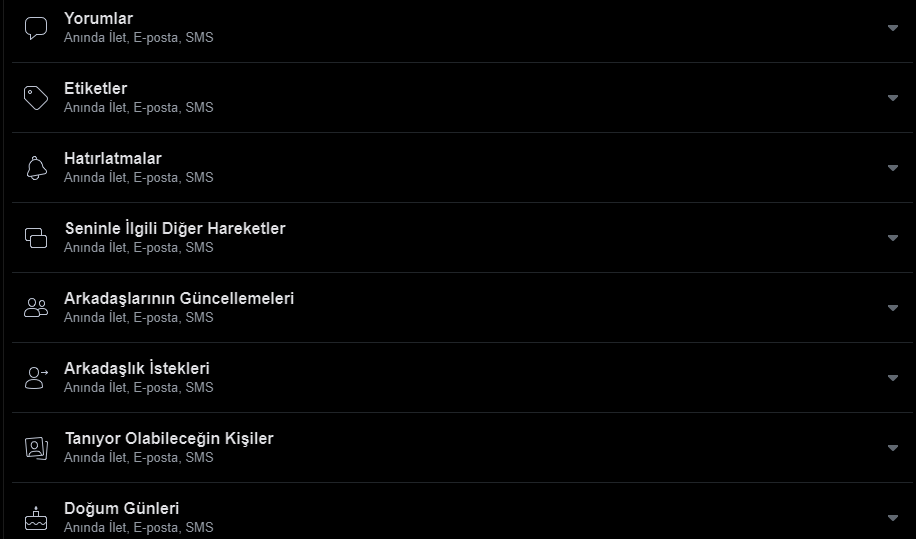Image resolution: width=916 pixels, height=539 pixels.
Task: Expand the Hatırlatmalar chevron
Action: 893,168
